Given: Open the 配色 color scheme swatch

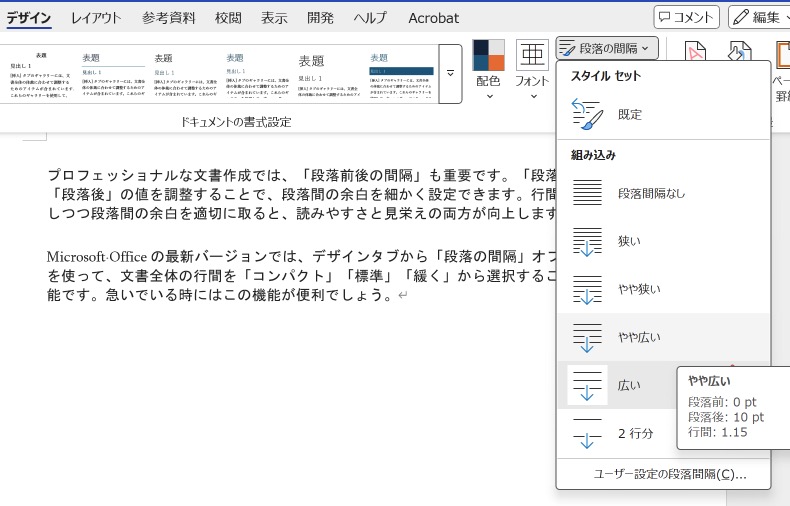Looking at the screenshot, I should pos(488,56).
